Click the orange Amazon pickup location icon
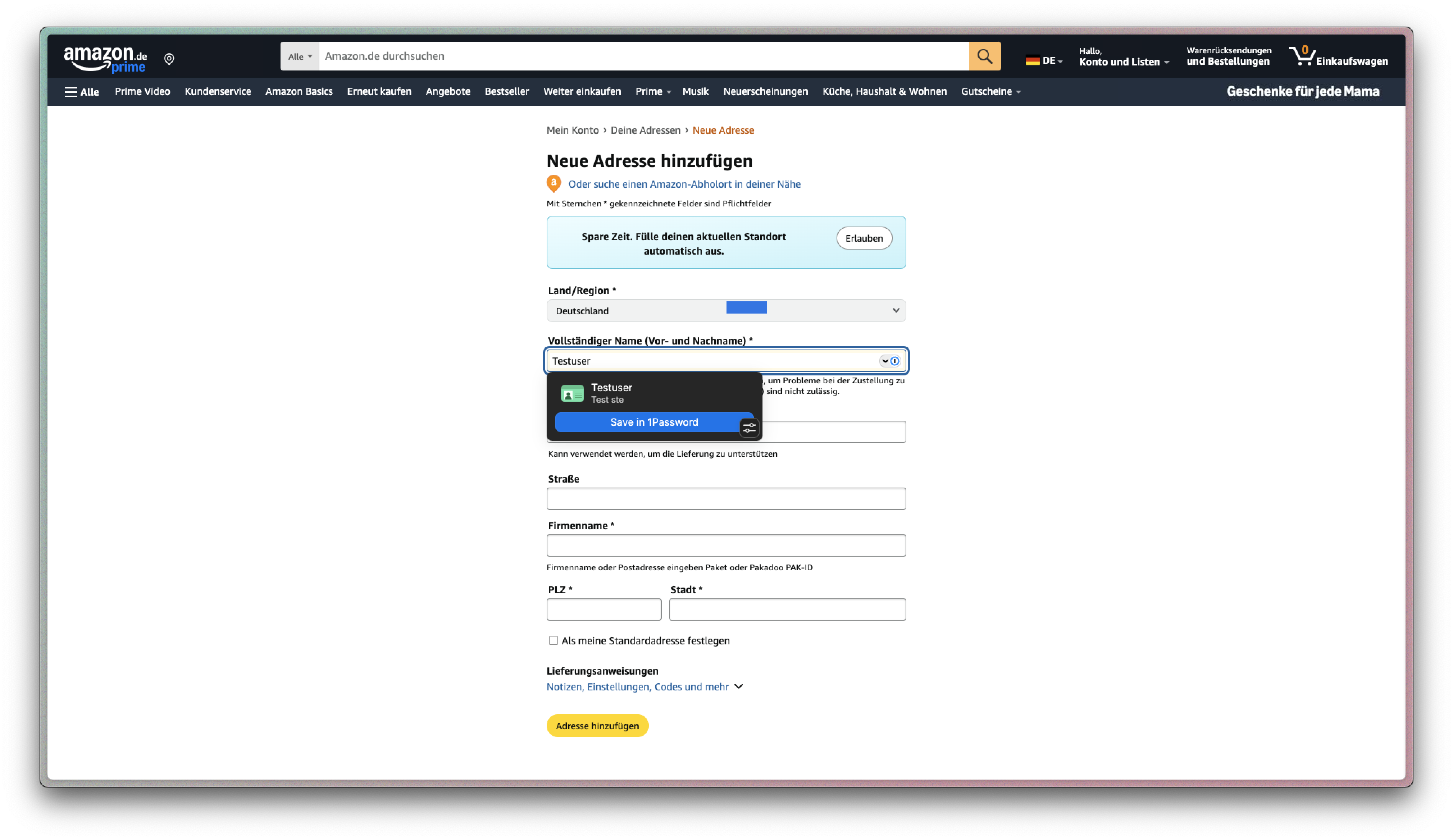Viewport: 1453px width, 840px height. tap(554, 184)
